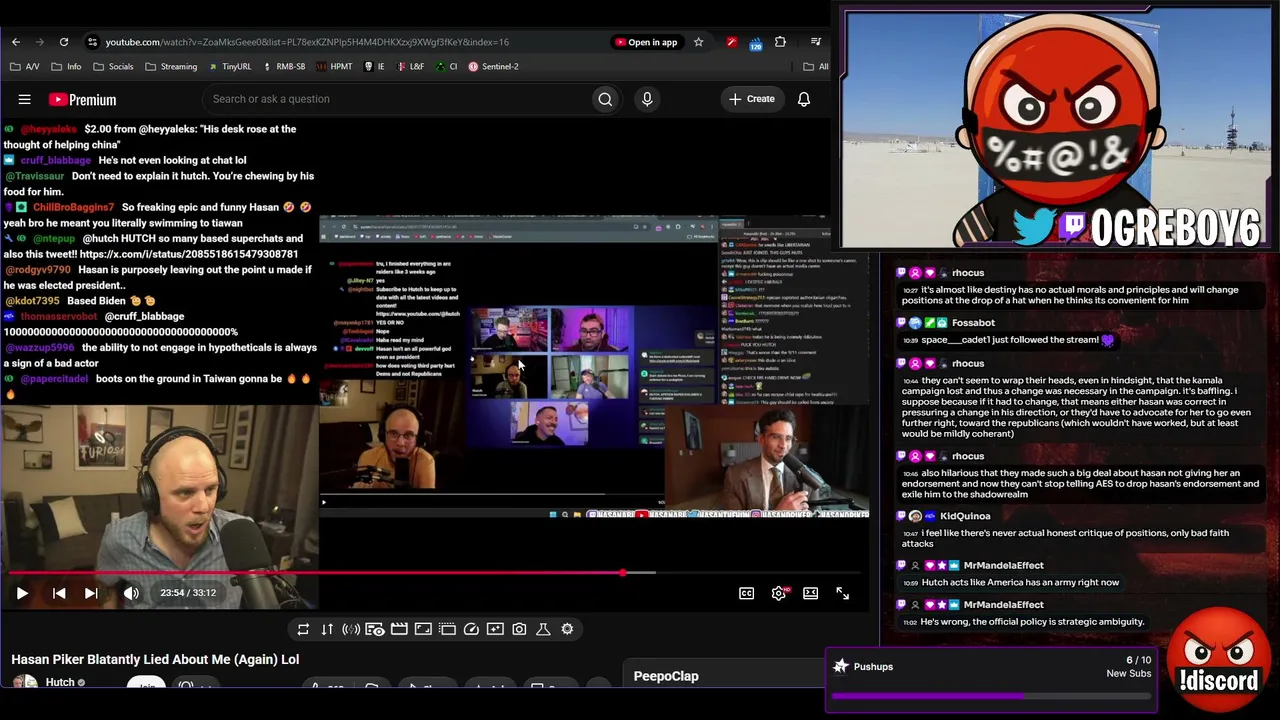Open the IE bookmark
Viewport: 1280px width, 720px height.
375,67
